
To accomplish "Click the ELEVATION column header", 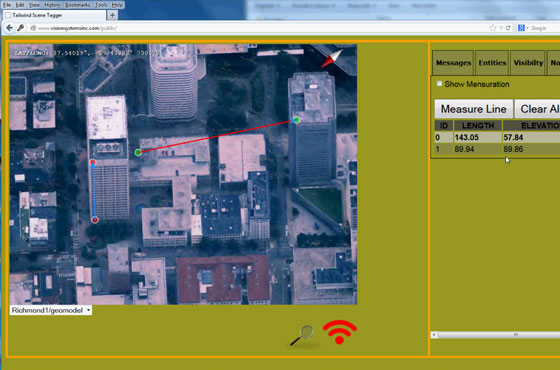I will pos(531,126).
